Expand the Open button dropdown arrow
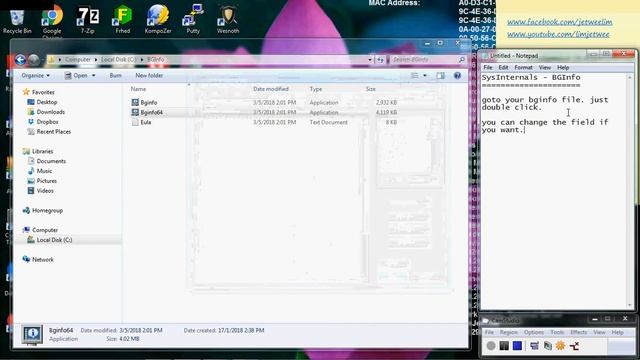The image size is (640, 360). coord(93,76)
